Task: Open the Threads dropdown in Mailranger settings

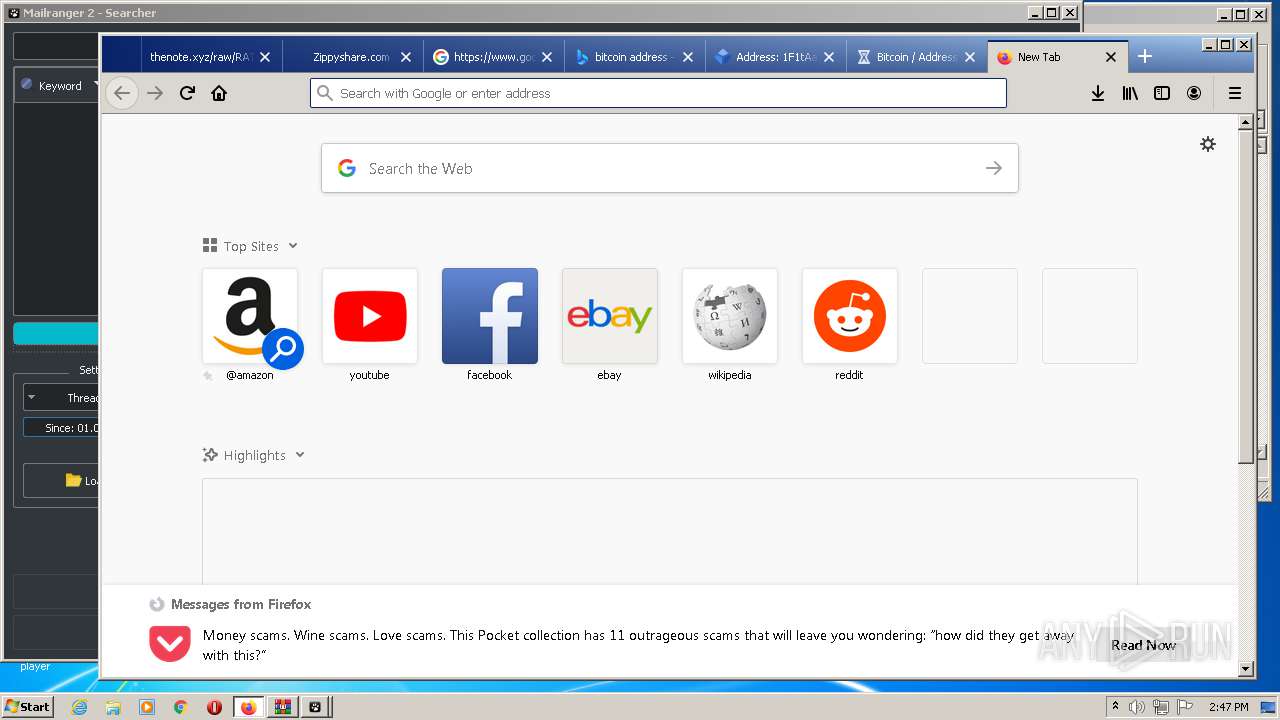Action: pyautogui.click(x=61, y=398)
